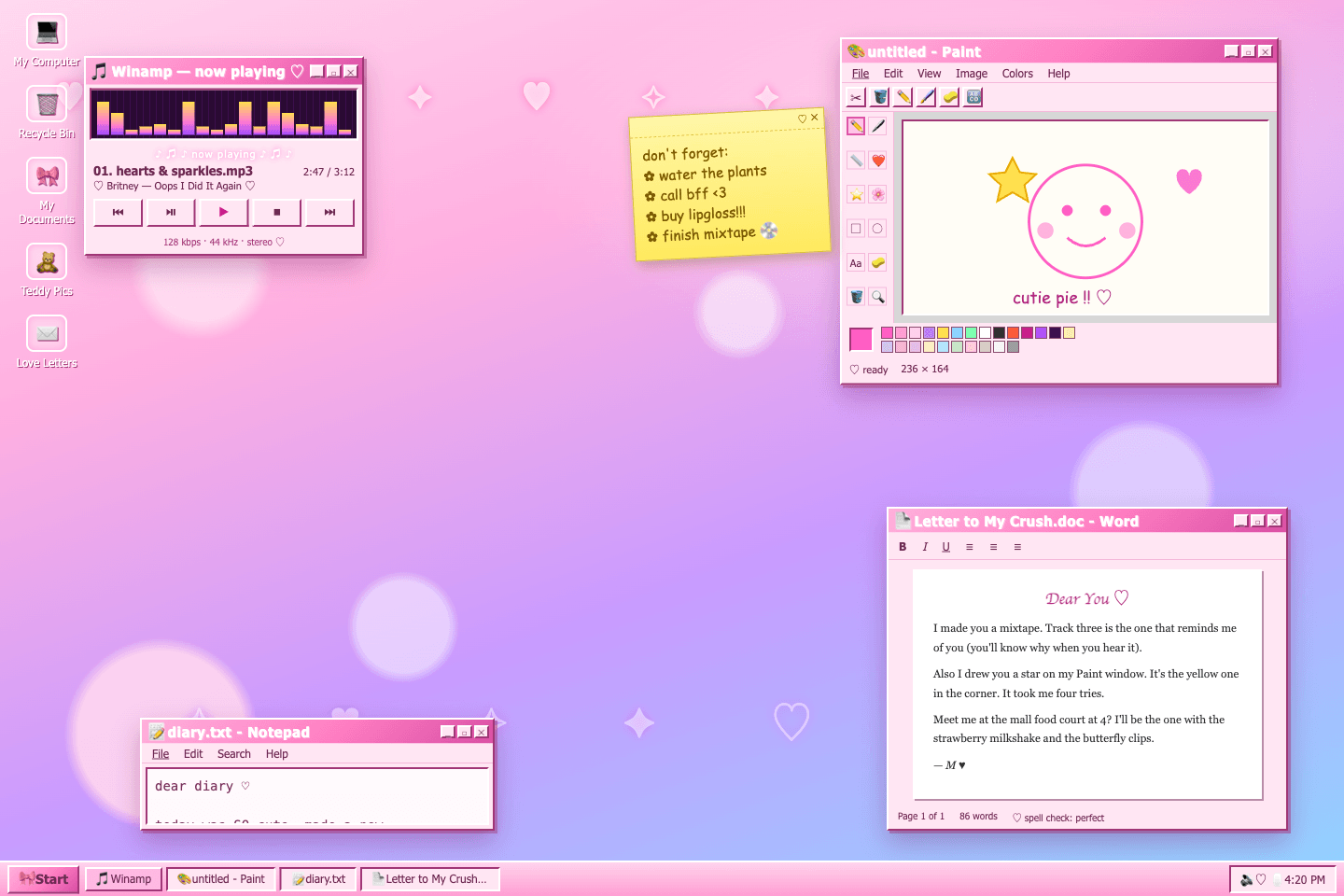Open the Recycle Bin desktop icon
The height and width of the screenshot is (896, 1344).
[47, 113]
